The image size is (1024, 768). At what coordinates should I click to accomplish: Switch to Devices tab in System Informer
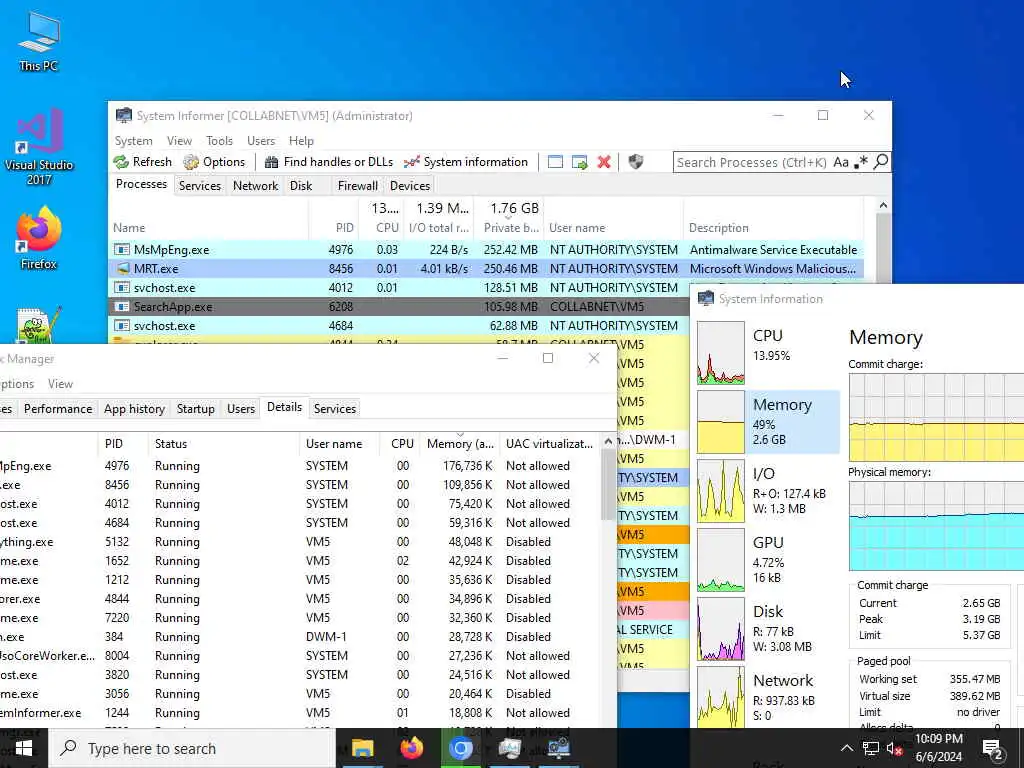click(x=409, y=185)
